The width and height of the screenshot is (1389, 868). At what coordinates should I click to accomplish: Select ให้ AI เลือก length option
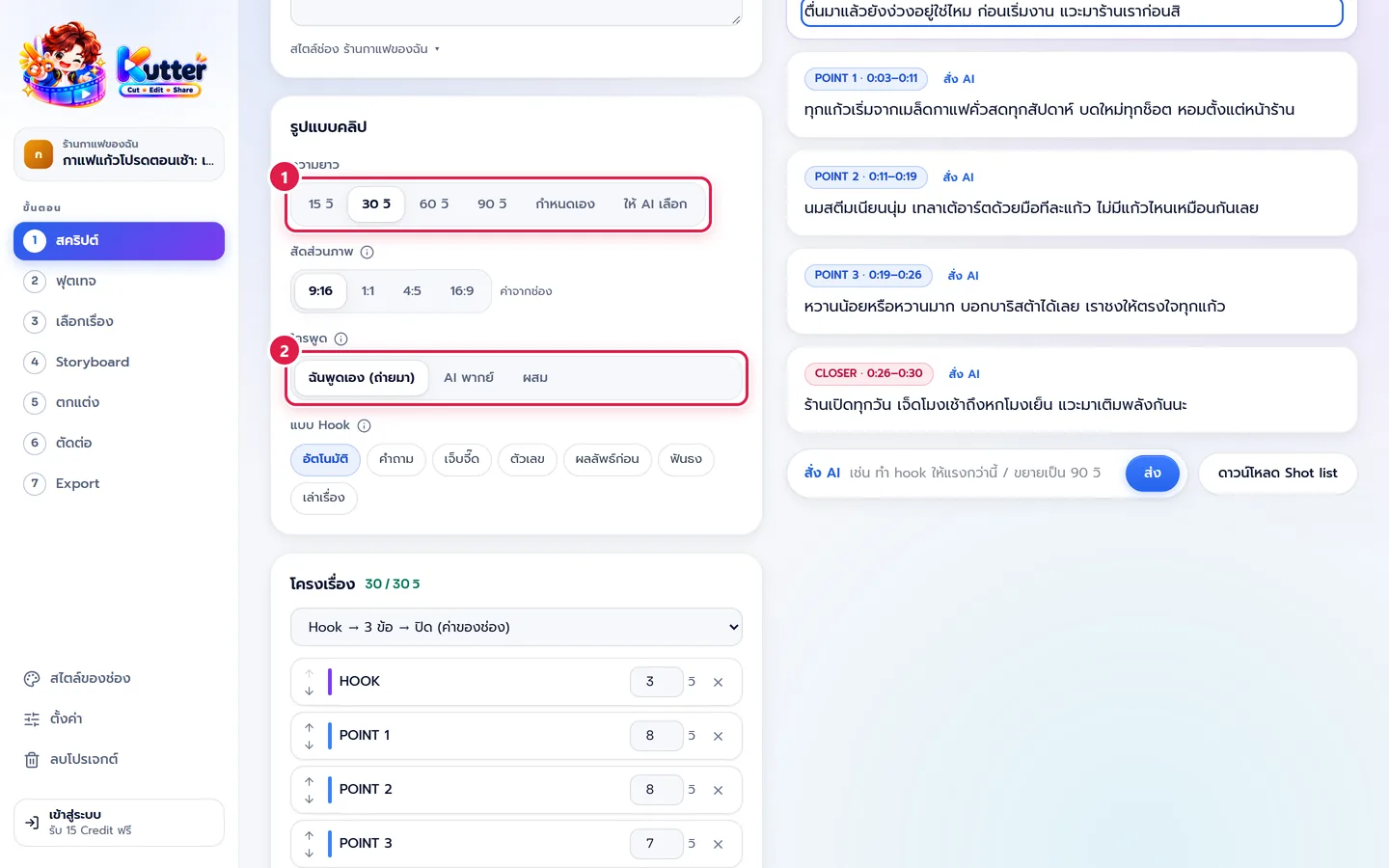pos(655,203)
